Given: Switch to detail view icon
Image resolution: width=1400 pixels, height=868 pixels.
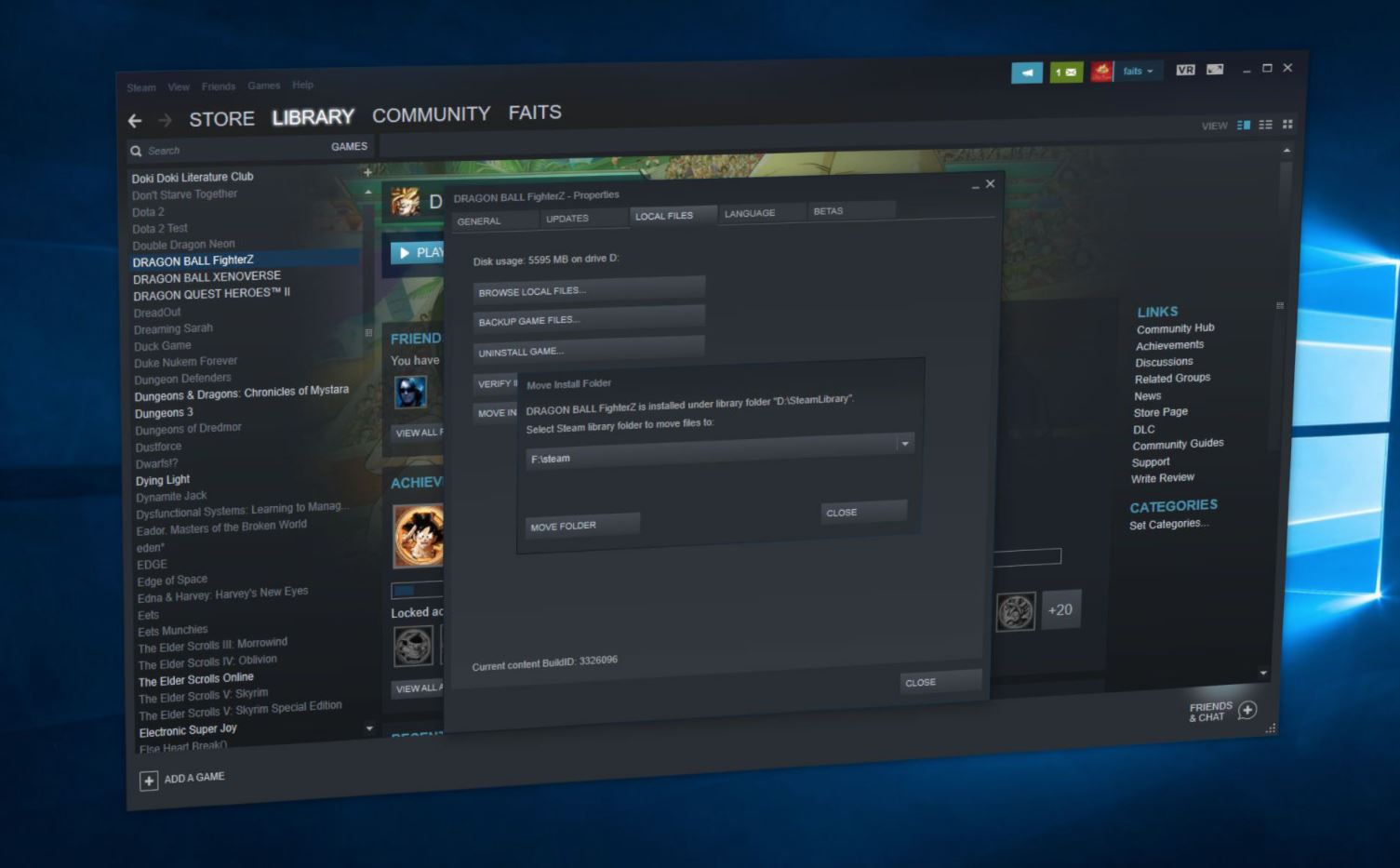Looking at the screenshot, I should [1244, 125].
